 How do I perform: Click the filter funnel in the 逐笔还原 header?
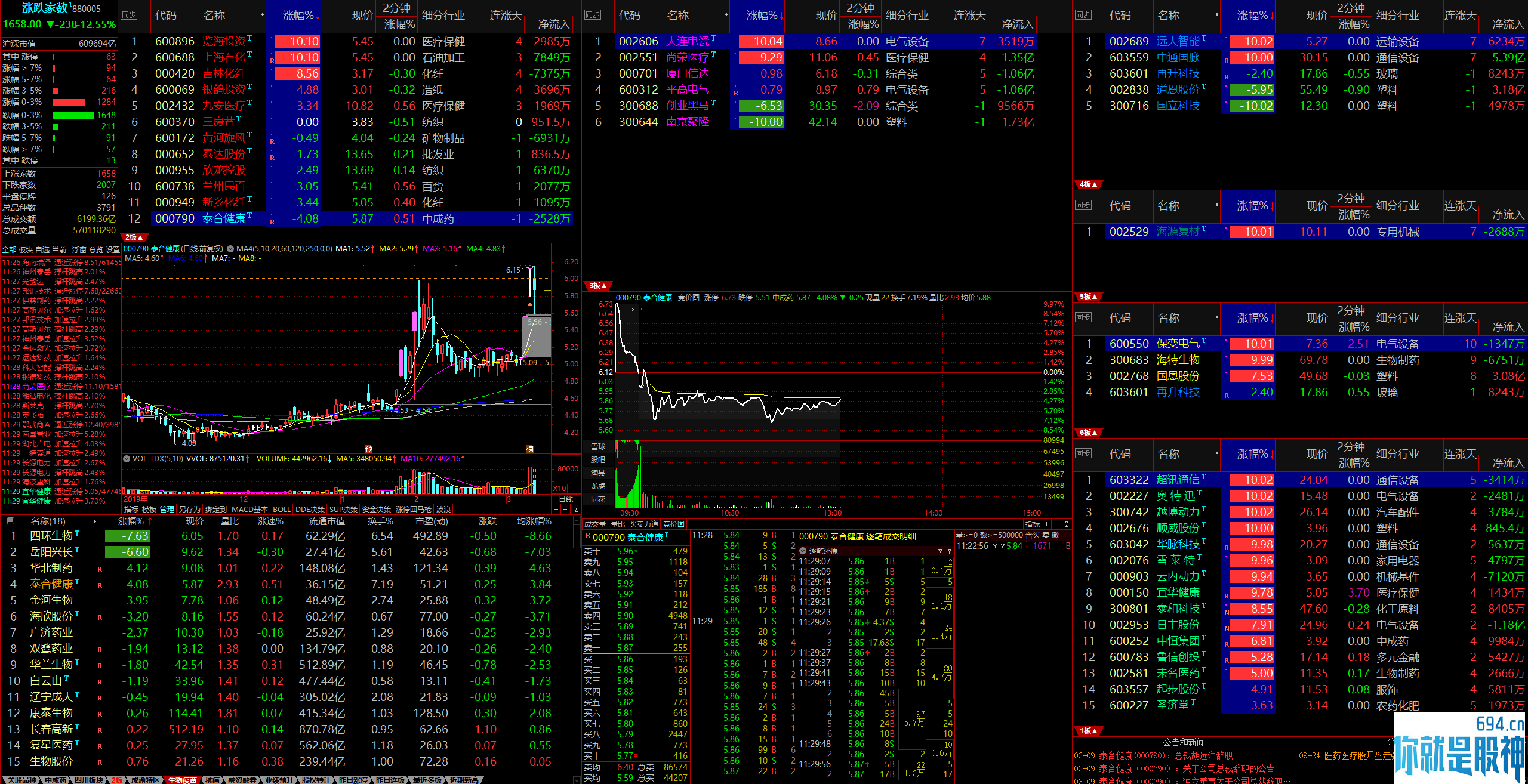coord(940,551)
